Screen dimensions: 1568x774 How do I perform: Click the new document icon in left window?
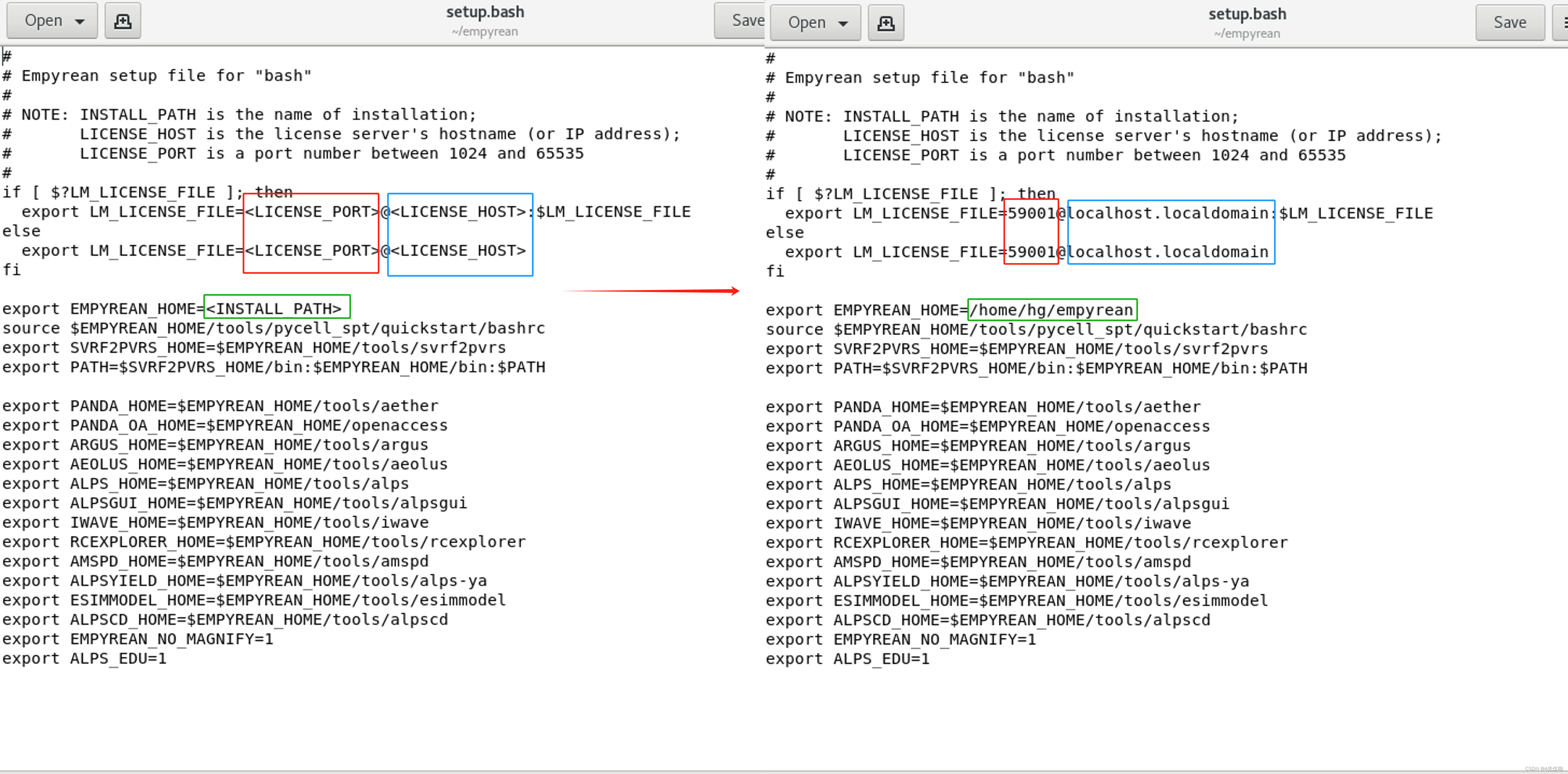(x=122, y=21)
